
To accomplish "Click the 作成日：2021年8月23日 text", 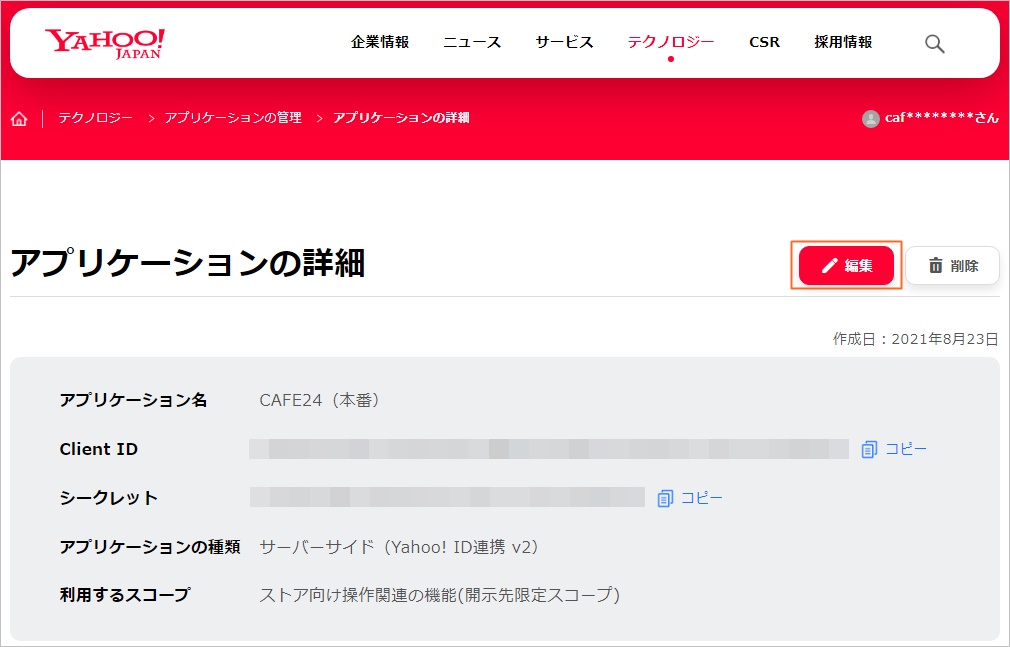I will (915, 339).
